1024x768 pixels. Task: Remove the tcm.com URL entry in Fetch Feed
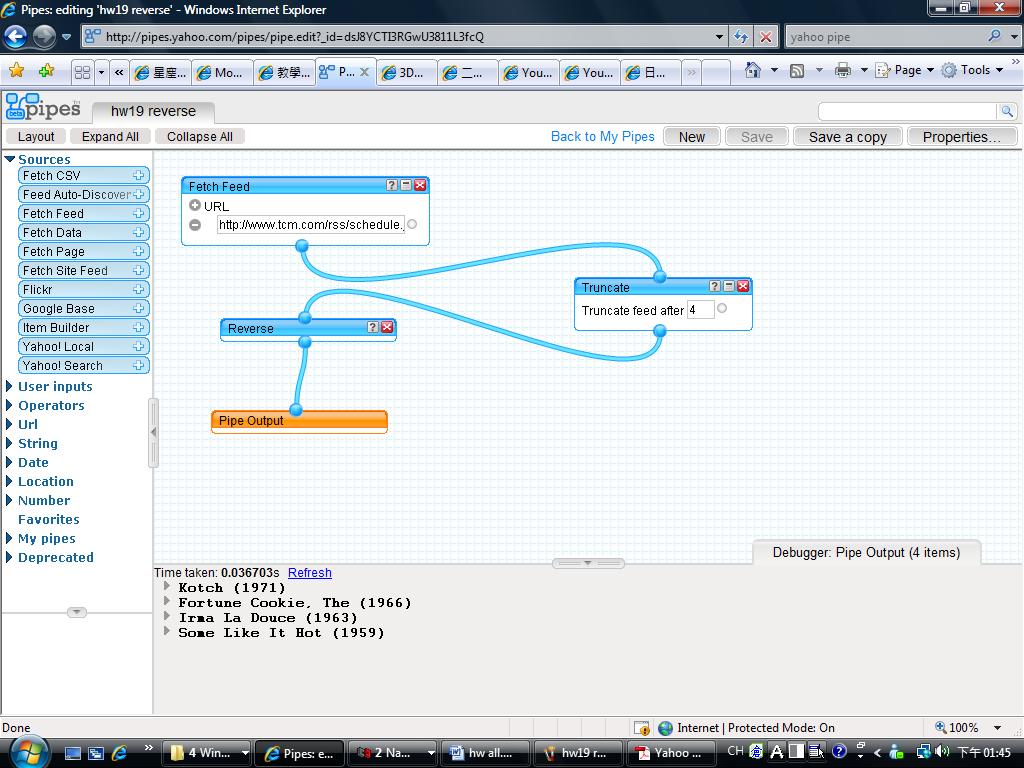point(195,225)
